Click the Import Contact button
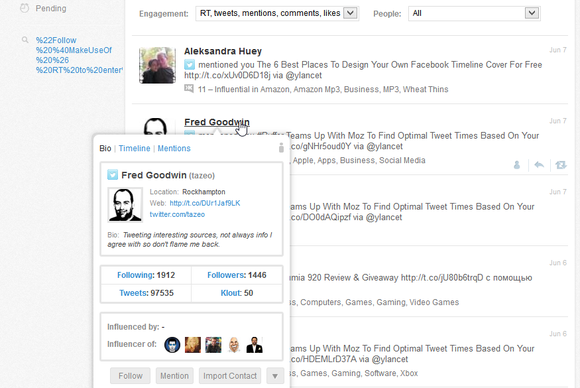580x388 pixels. (230, 376)
